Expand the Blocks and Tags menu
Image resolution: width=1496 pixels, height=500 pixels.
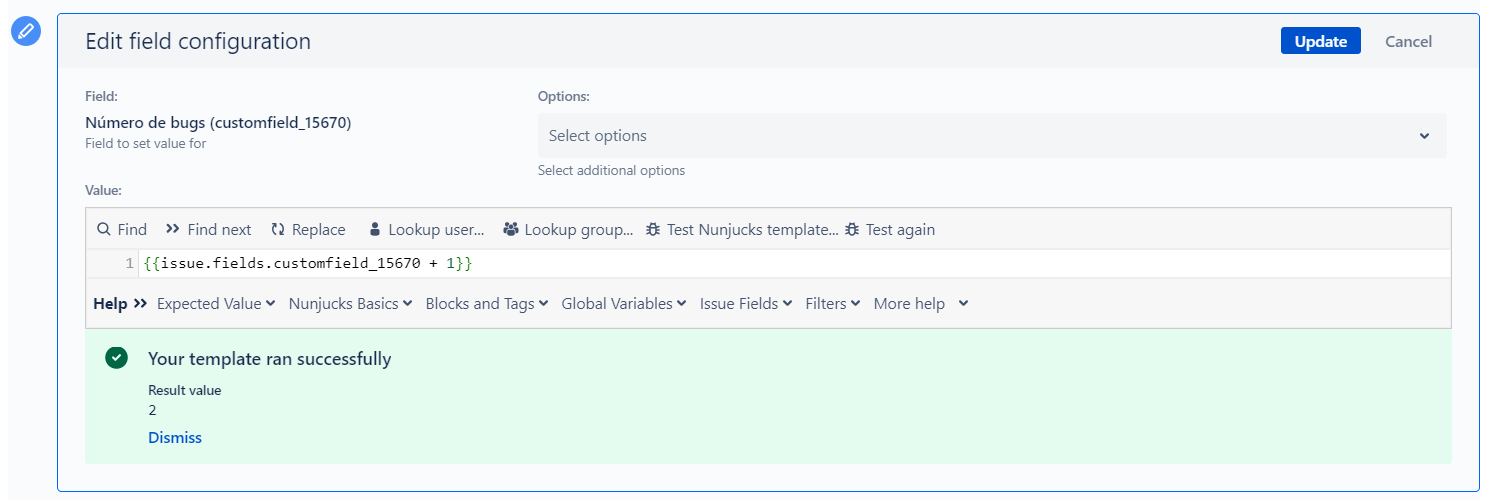point(487,303)
